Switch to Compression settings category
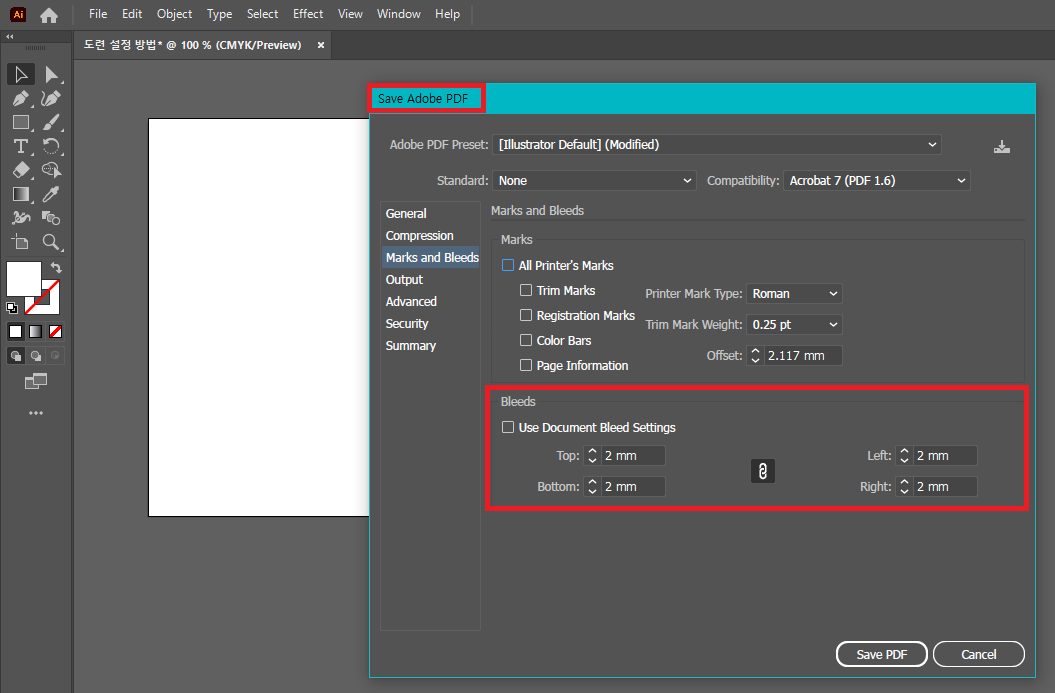 tap(430, 235)
